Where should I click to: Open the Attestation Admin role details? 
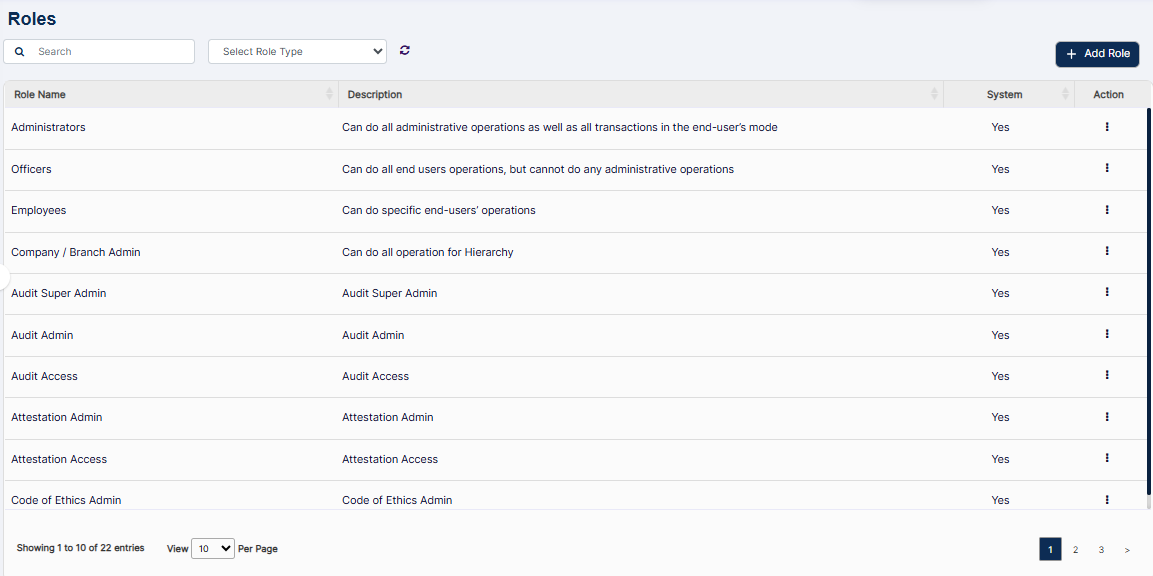56,417
